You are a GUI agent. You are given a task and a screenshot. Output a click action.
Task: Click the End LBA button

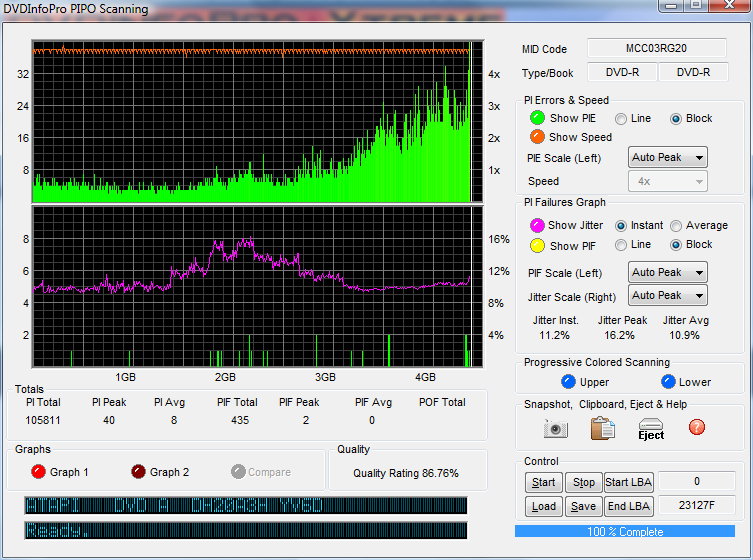tap(629, 506)
